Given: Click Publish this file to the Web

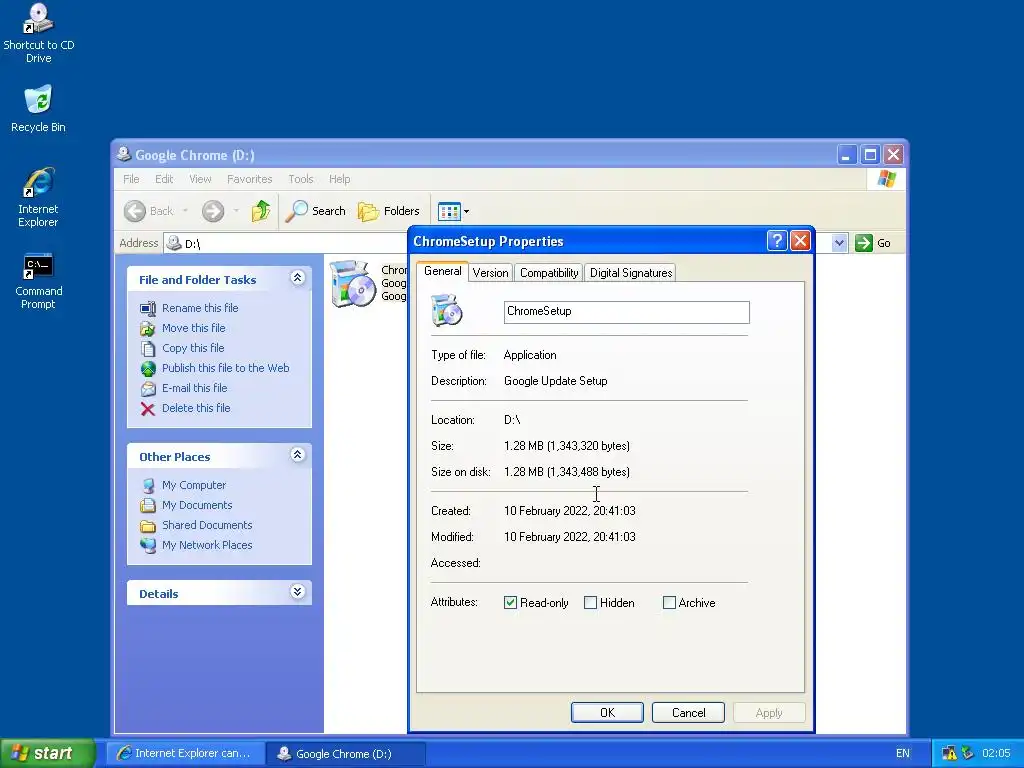Looking at the screenshot, I should [225, 368].
